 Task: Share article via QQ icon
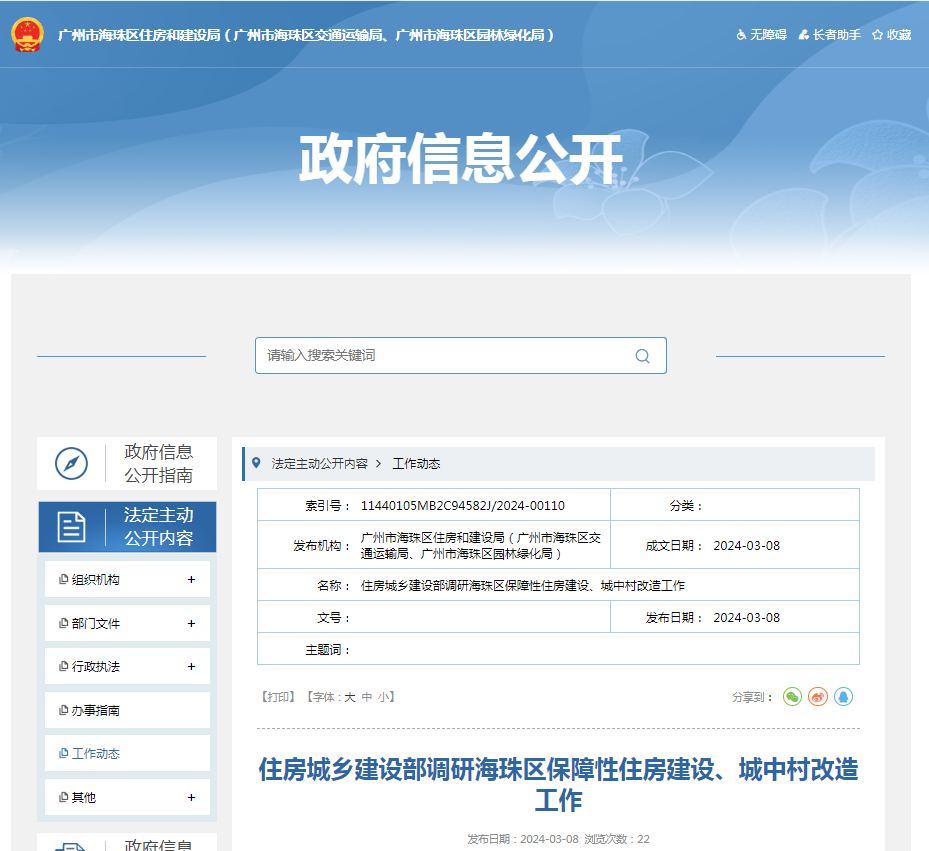(x=843, y=697)
